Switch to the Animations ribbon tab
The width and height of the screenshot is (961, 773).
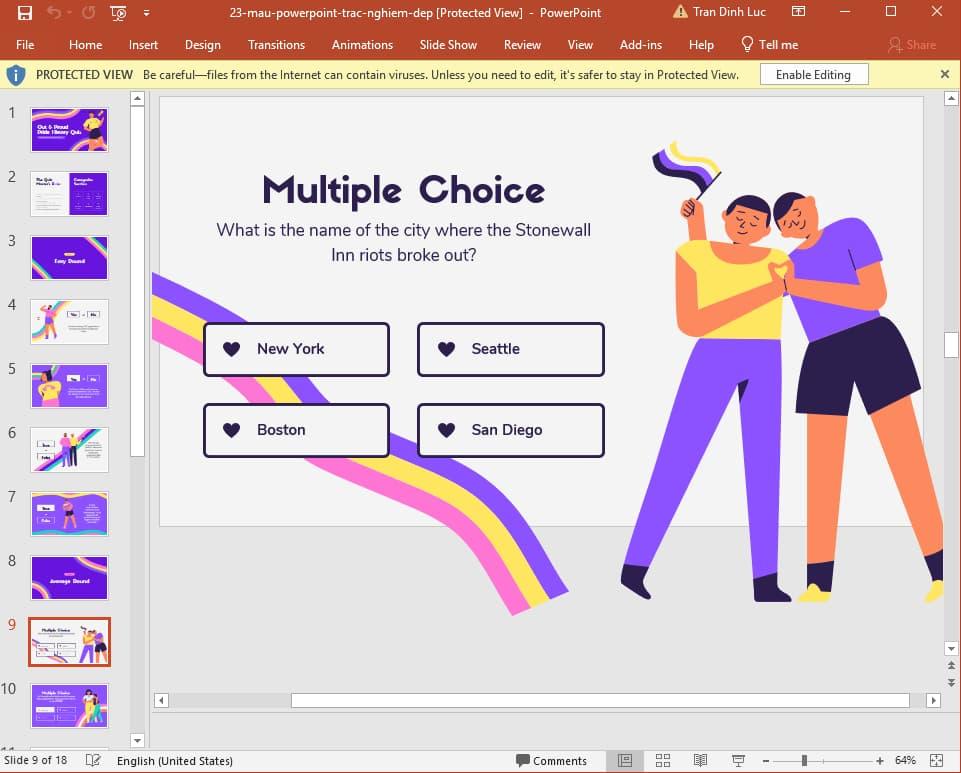[362, 44]
